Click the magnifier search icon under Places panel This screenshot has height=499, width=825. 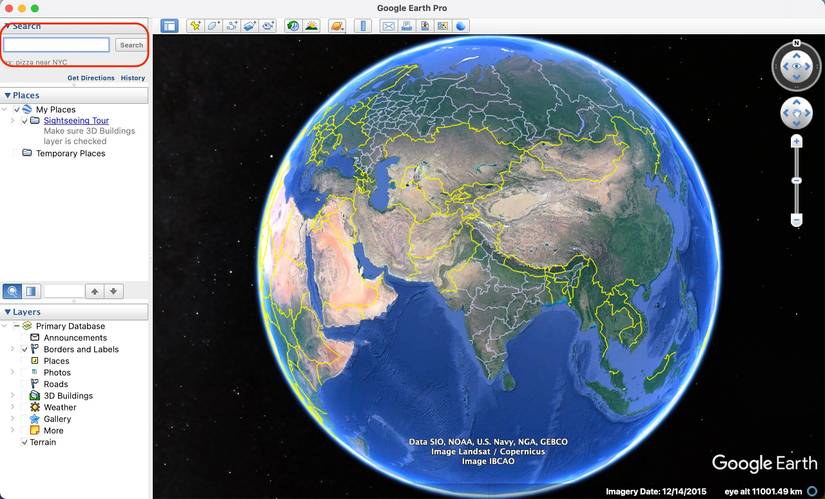pyautogui.click(x=13, y=291)
